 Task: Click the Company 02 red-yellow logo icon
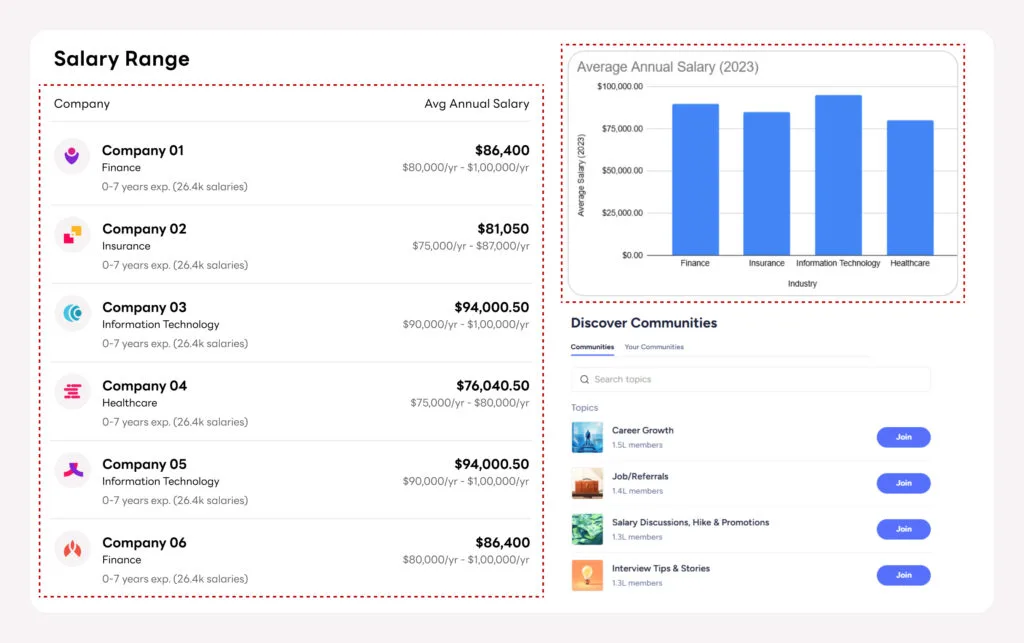pyautogui.click(x=72, y=235)
